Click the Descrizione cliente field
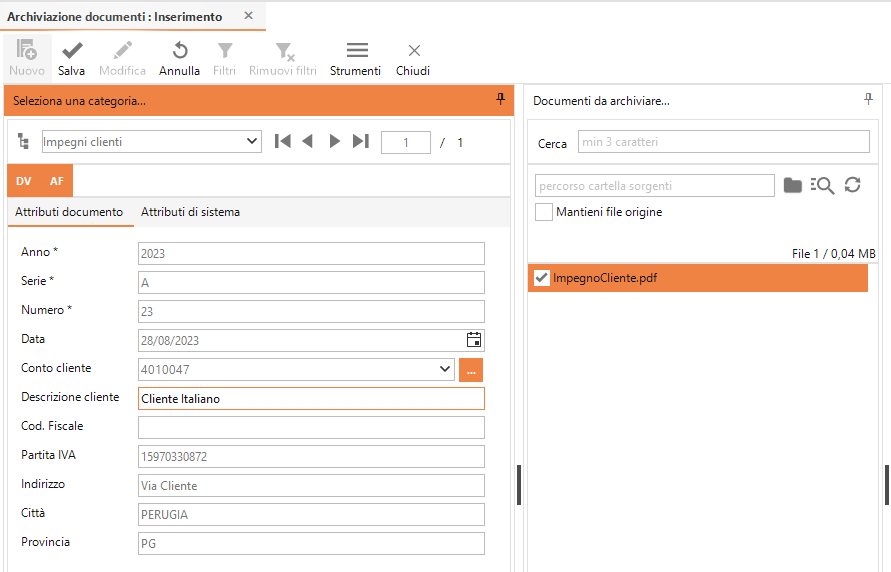The height and width of the screenshot is (572, 891). tap(311, 398)
